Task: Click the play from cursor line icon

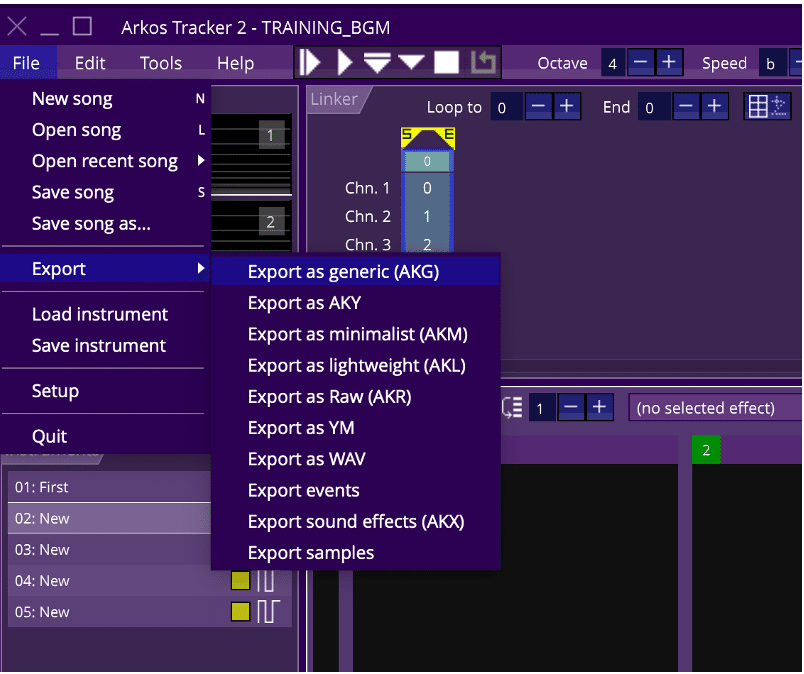Action: tap(377, 63)
